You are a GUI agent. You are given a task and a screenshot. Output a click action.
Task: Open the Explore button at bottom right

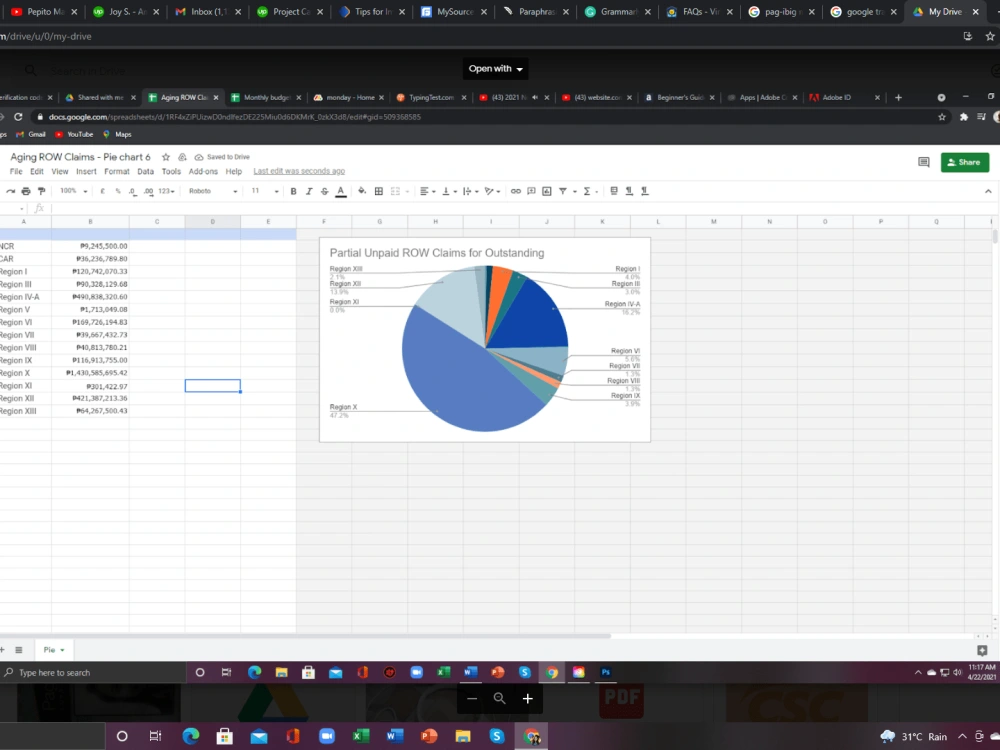[982, 650]
